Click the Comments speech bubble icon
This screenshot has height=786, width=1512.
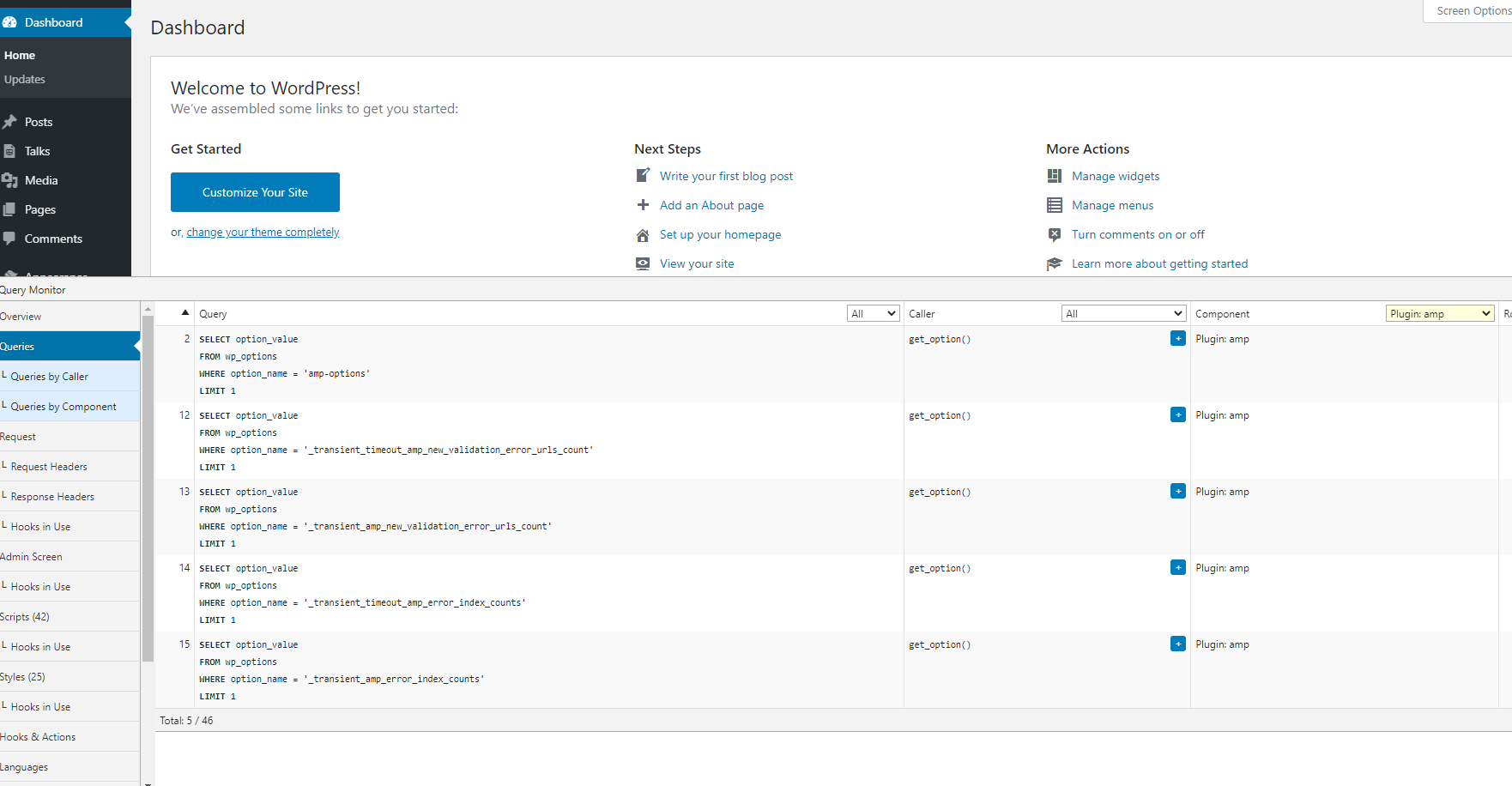click(x=9, y=239)
